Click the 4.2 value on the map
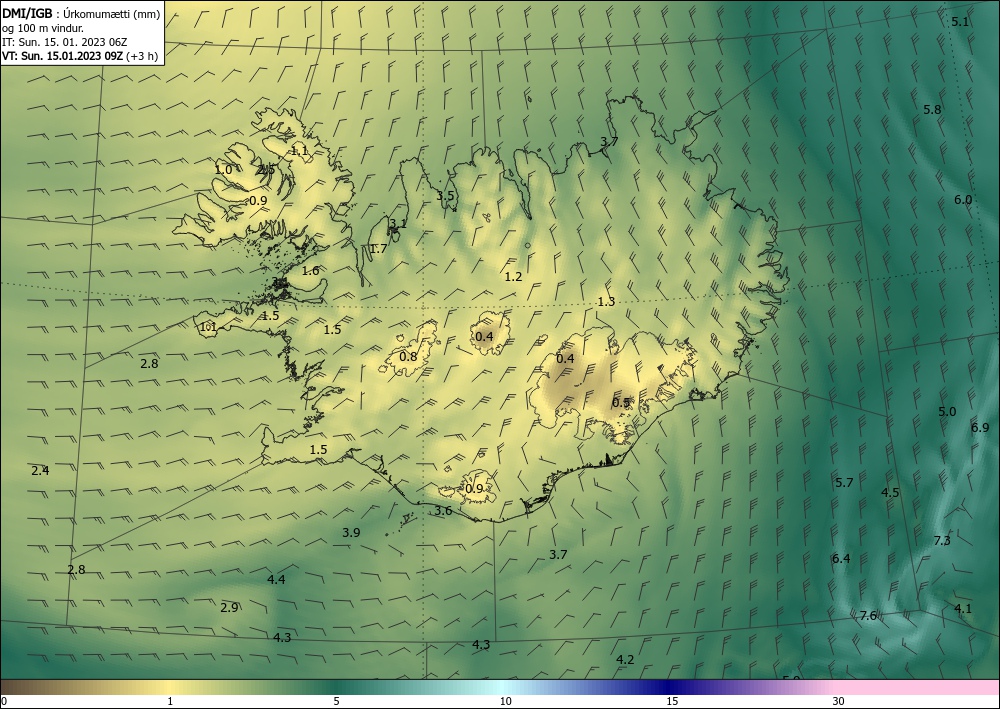The width and height of the screenshot is (1000, 709). pyautogui.click(x=626, y=659)
